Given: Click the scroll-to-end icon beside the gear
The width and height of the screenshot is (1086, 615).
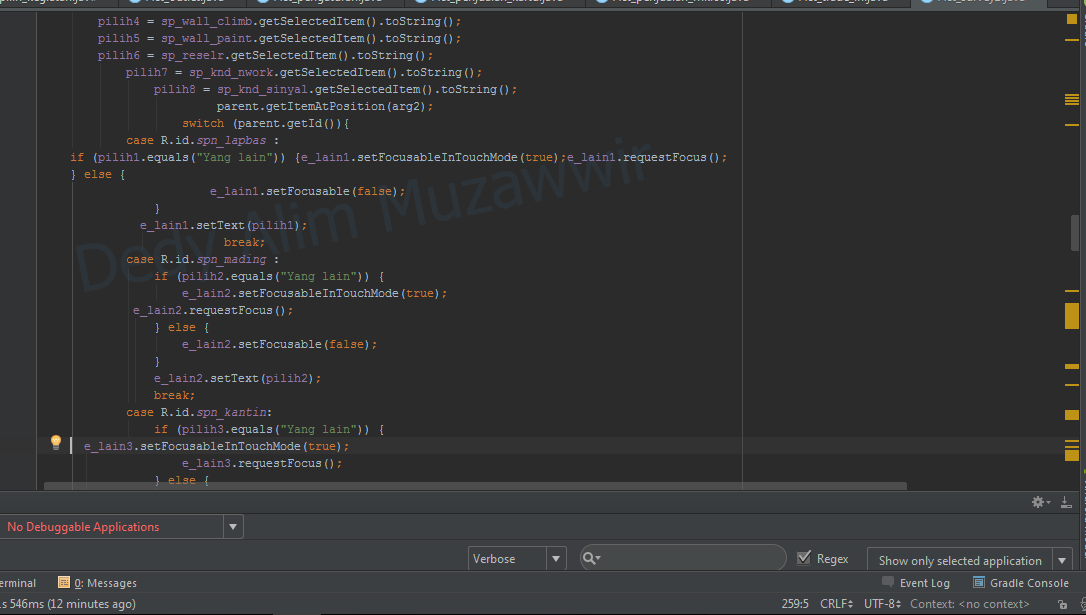Looking at the screenshot, I should point(1066,501).
